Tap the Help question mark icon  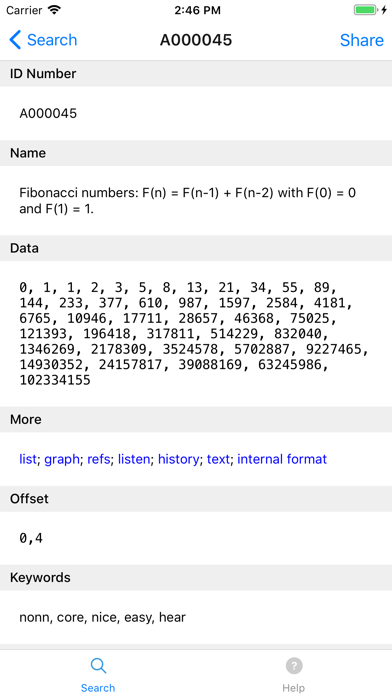pos(294,665)
